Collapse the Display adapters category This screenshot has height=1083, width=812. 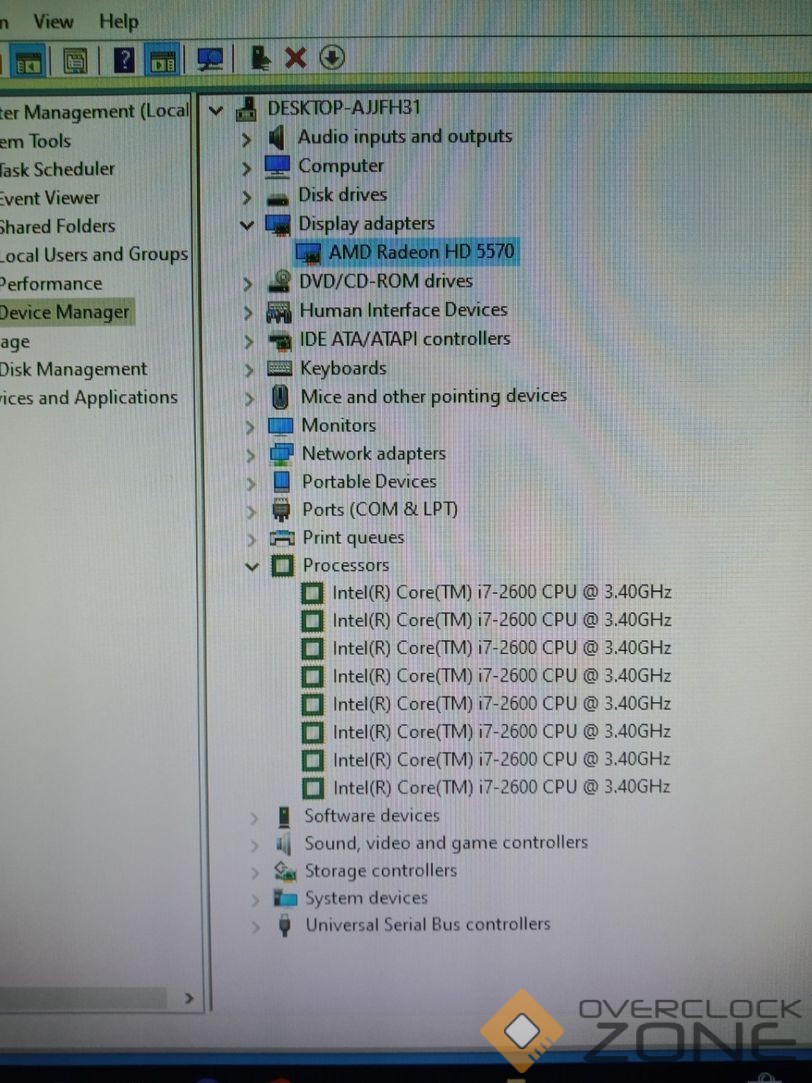(247, 225)
